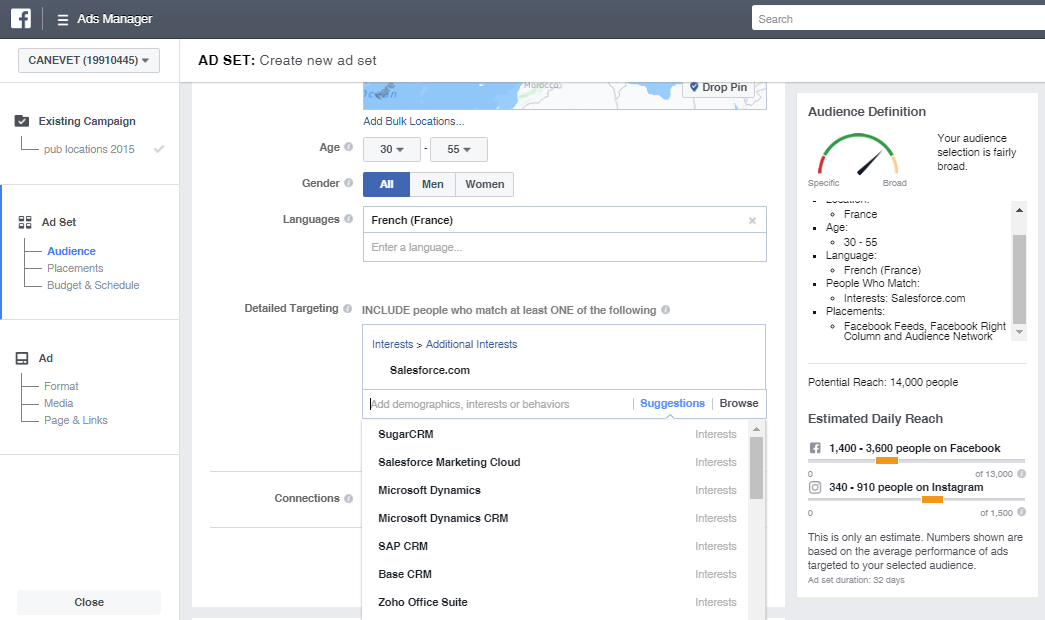Choose Zoho Office Suite suggestion
1045x620 pixels.
[x=557, y=602]
